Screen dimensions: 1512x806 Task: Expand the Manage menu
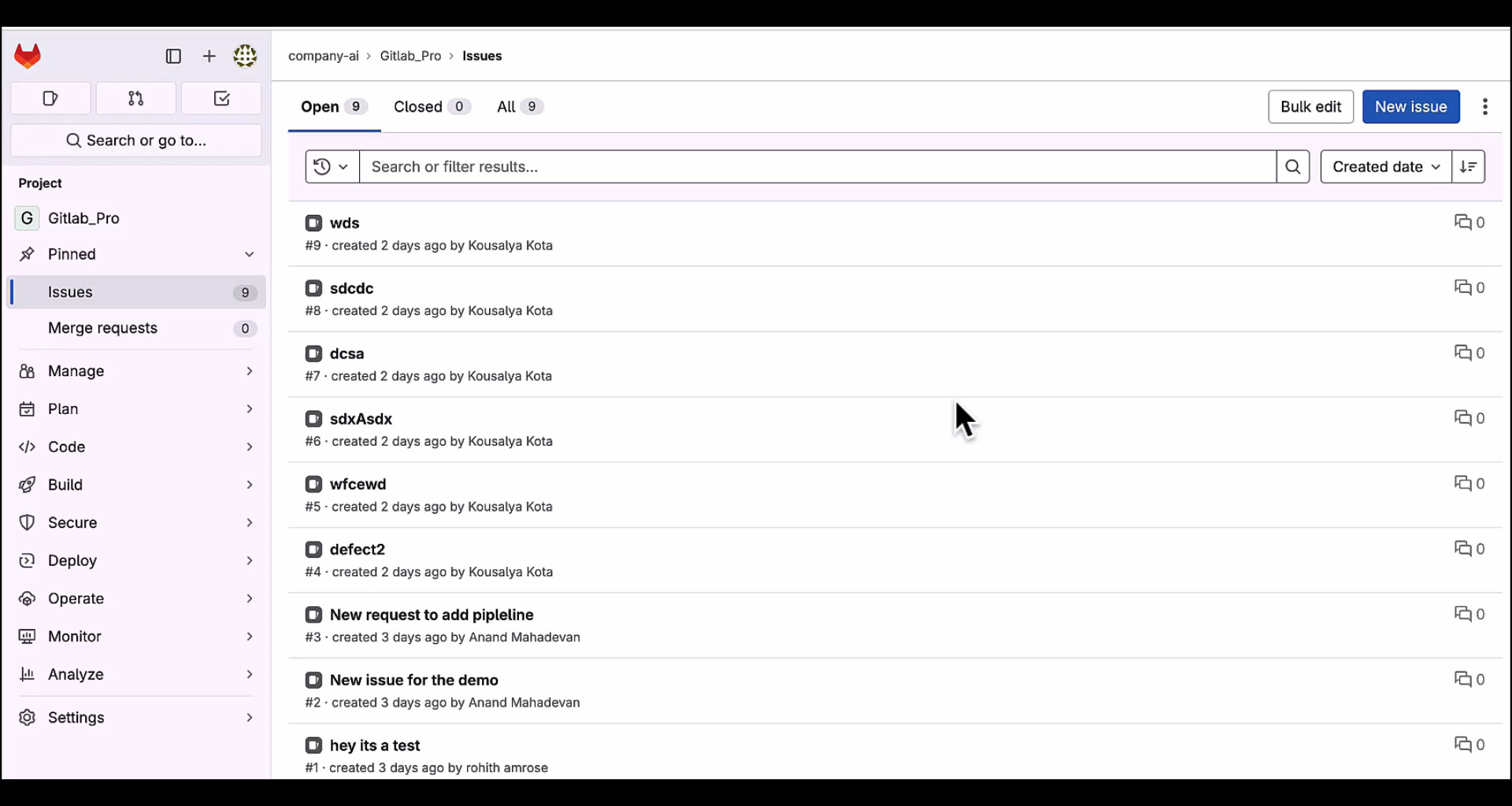[135, 371]
